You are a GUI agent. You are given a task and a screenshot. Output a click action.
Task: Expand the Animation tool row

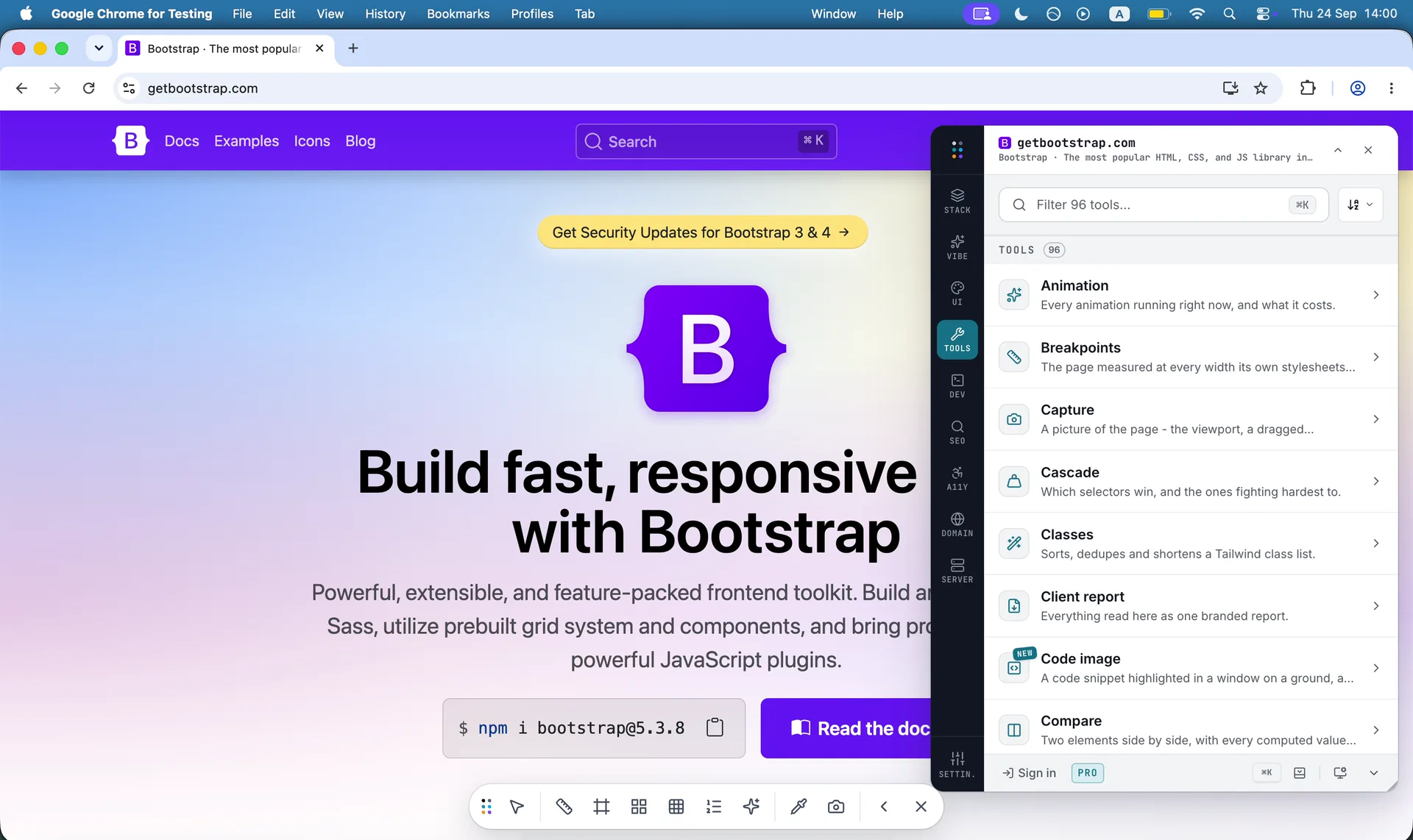click(x=1191, y=295)
